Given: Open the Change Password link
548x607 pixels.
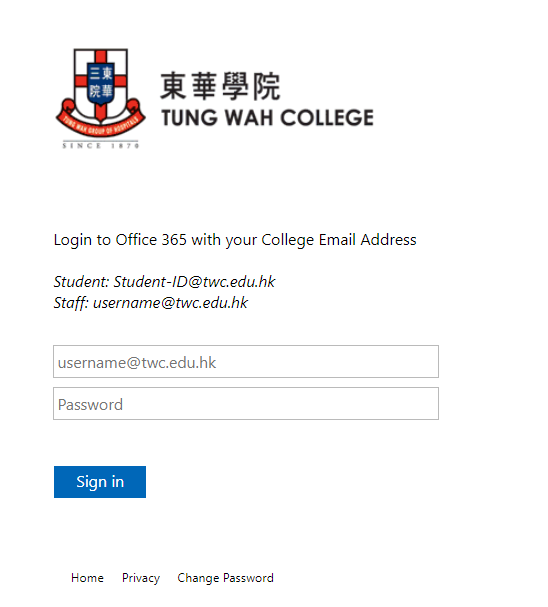Looking at the screenshot, I should (225, 578).
